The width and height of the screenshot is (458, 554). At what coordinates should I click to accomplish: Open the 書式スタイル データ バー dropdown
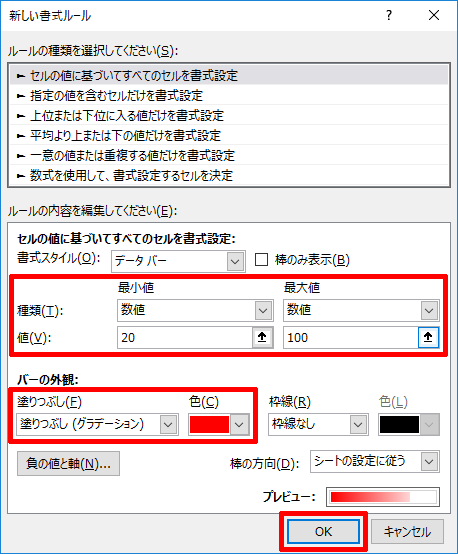pos(178,261)
